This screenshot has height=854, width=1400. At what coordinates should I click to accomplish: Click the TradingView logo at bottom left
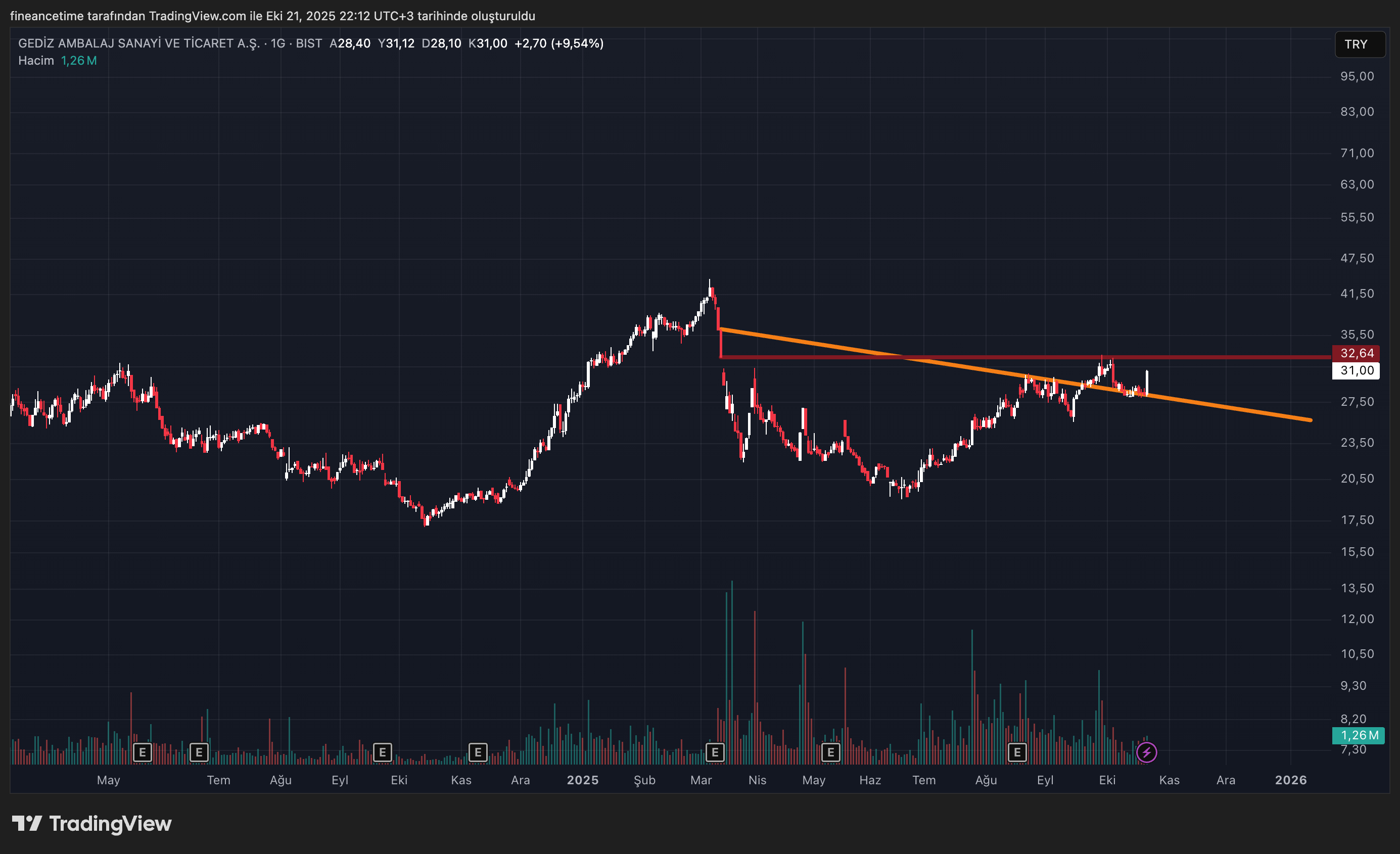tap(92, 823)
